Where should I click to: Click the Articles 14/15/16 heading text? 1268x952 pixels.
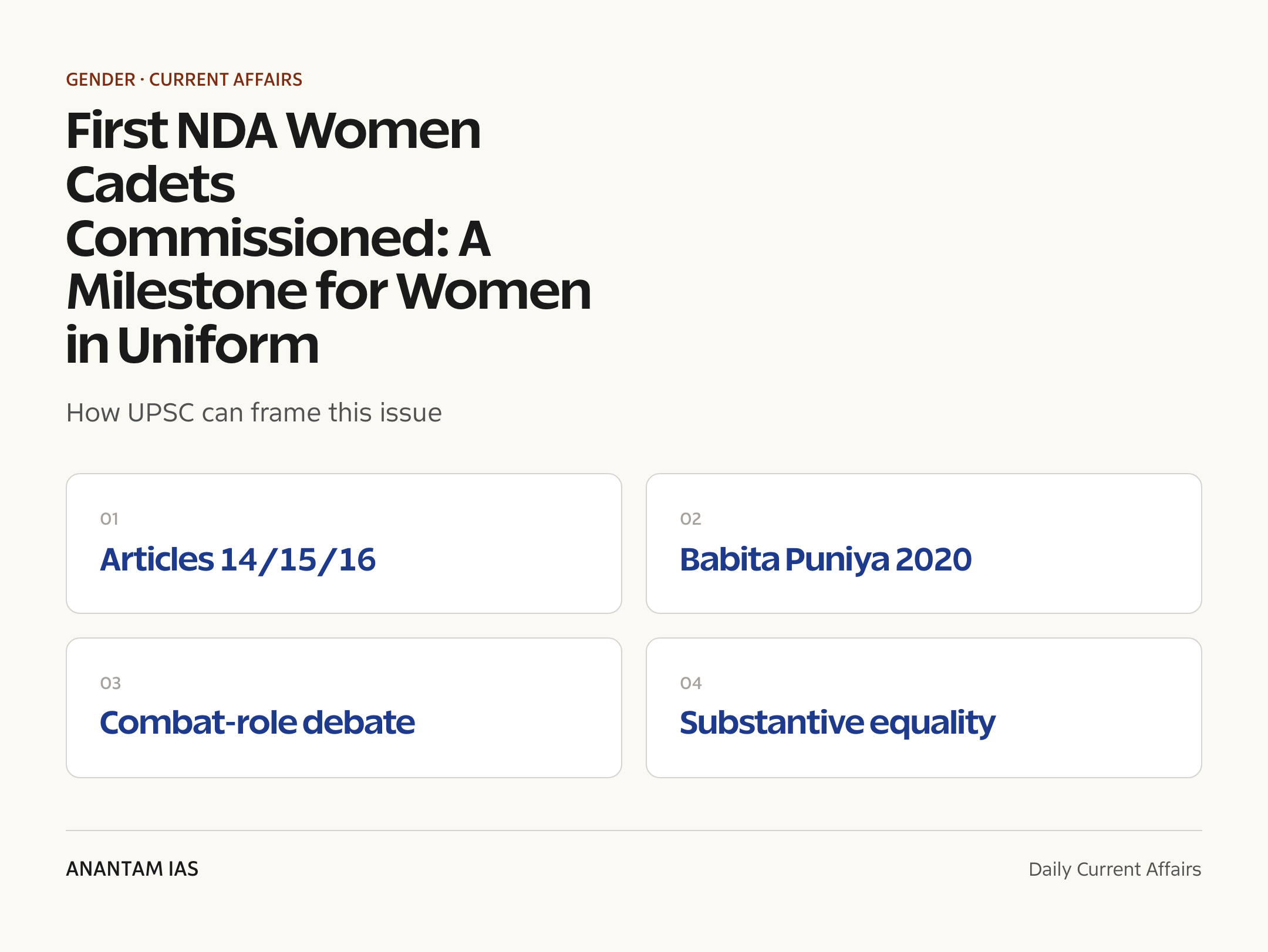click(x=238, y=559)
